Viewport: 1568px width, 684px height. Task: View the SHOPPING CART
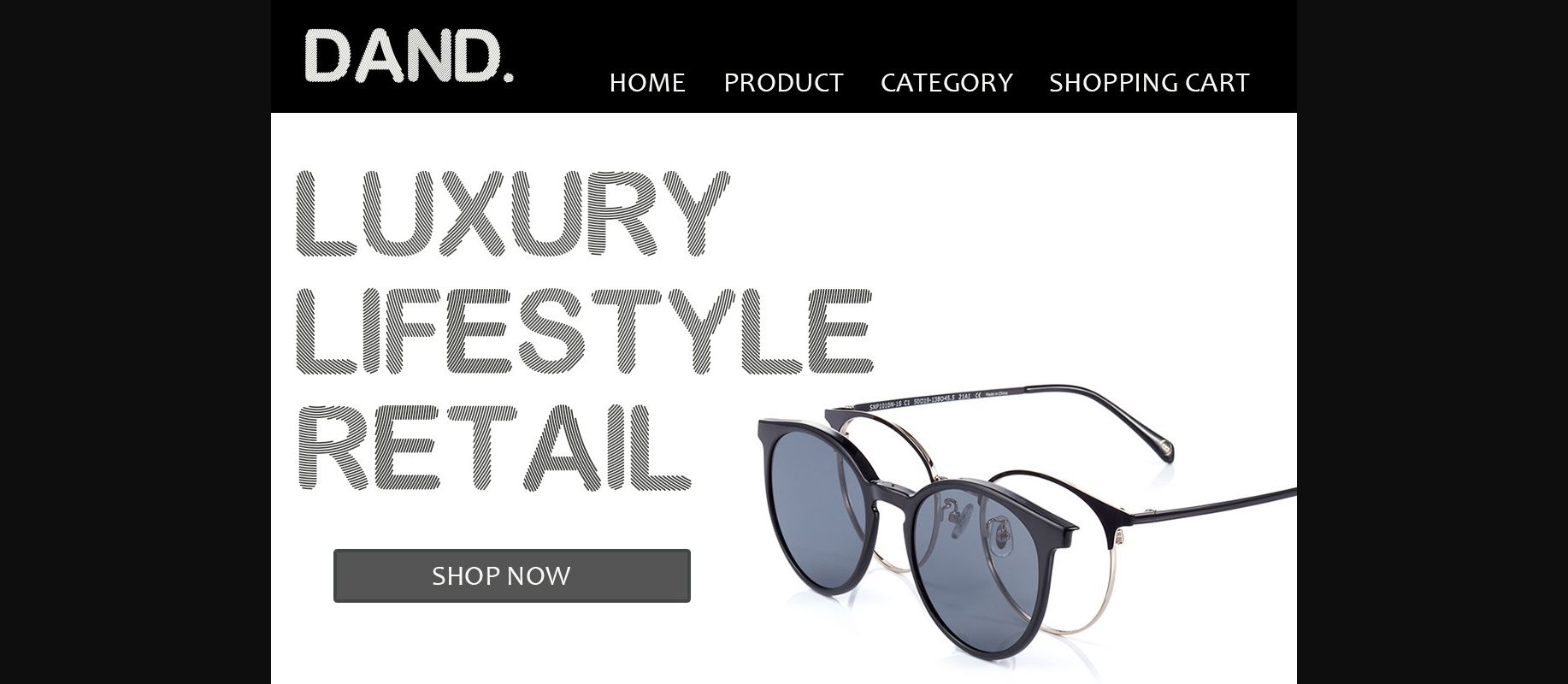point(1149,83)
